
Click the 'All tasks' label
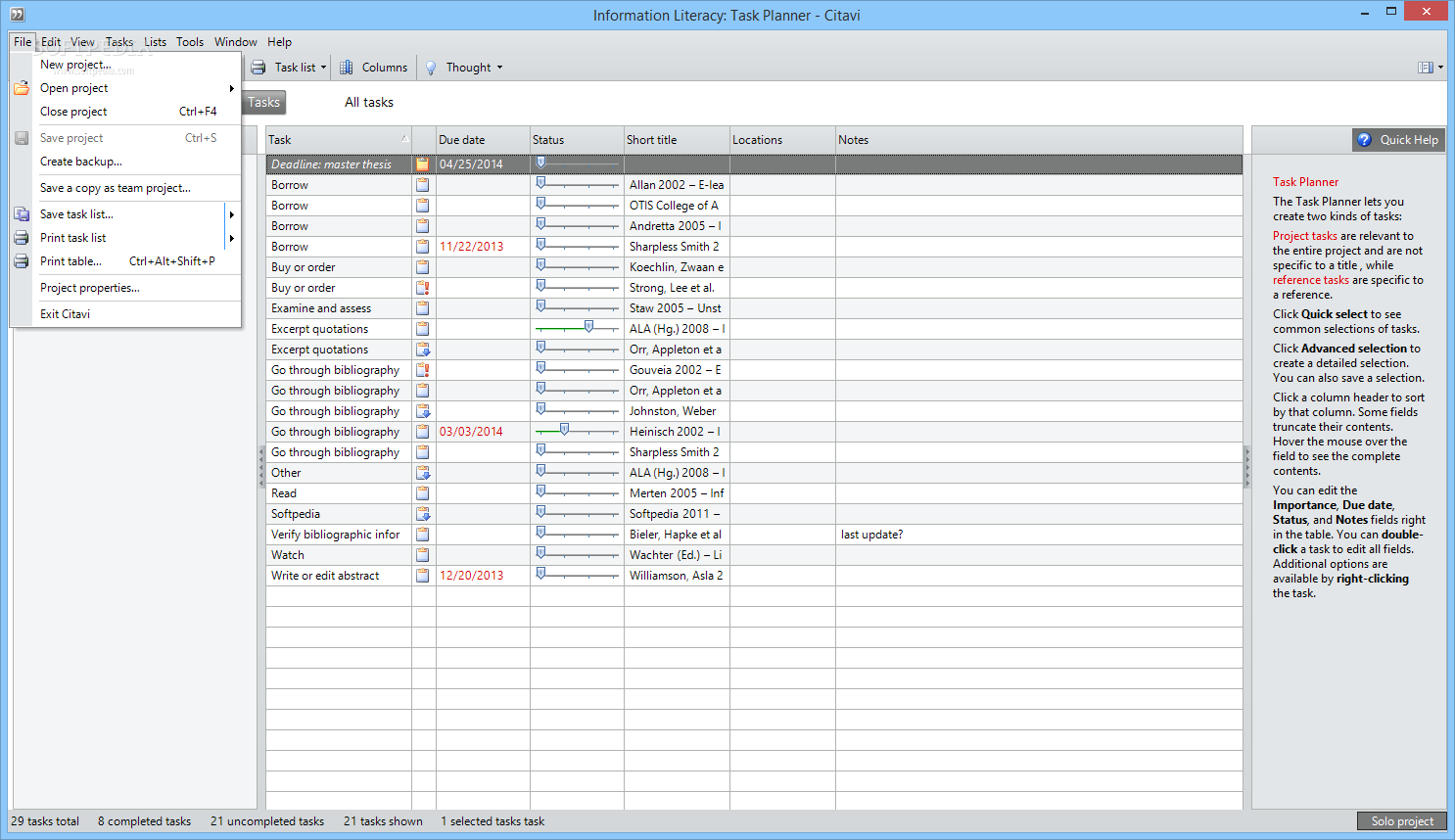(x=369, y=102)
